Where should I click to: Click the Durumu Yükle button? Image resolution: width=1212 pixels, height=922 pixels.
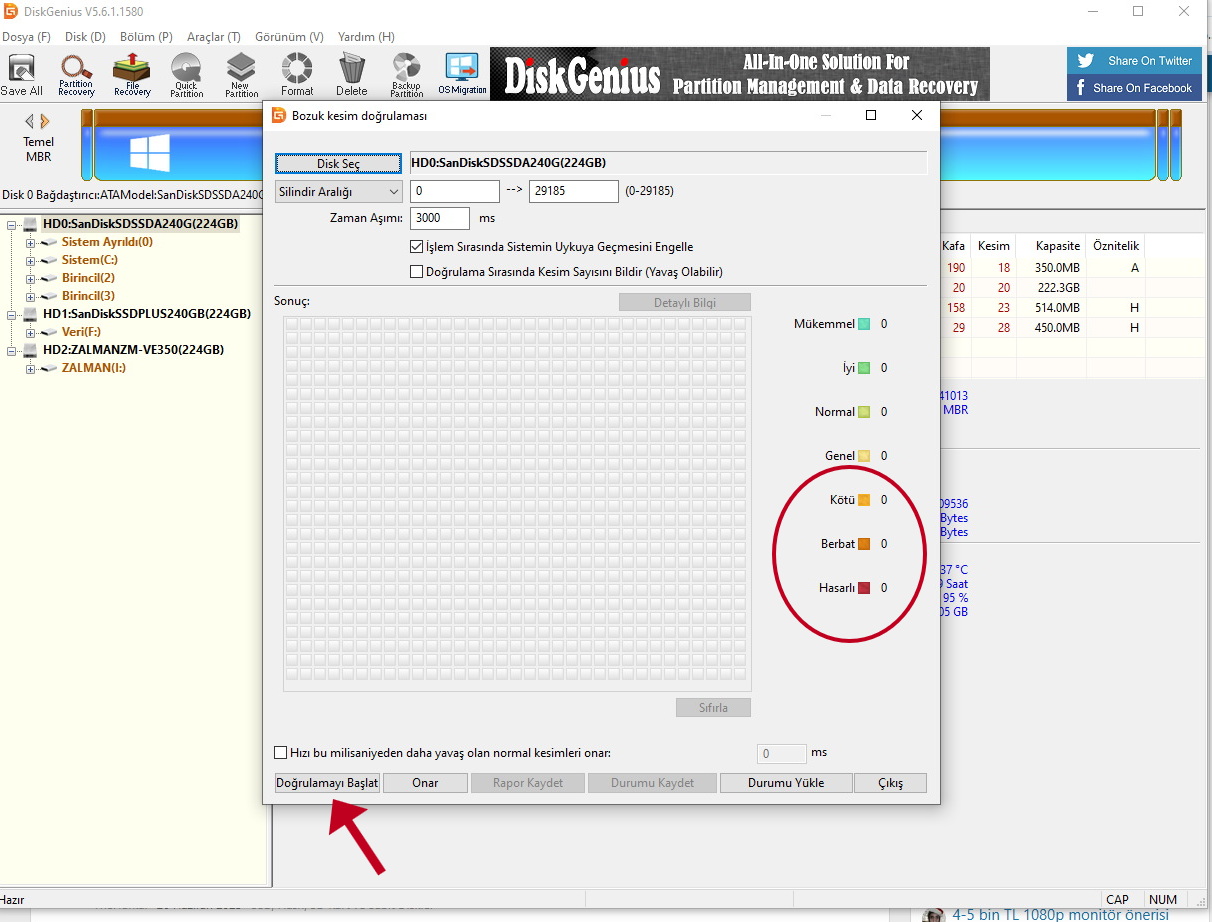[786, 783]
